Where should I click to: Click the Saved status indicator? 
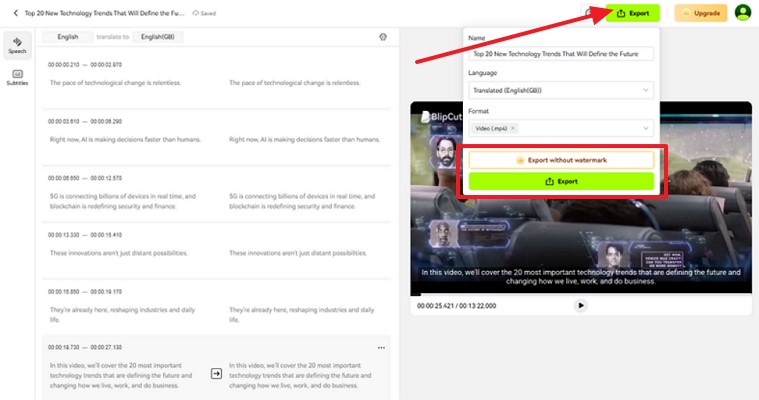coord(204,13)
